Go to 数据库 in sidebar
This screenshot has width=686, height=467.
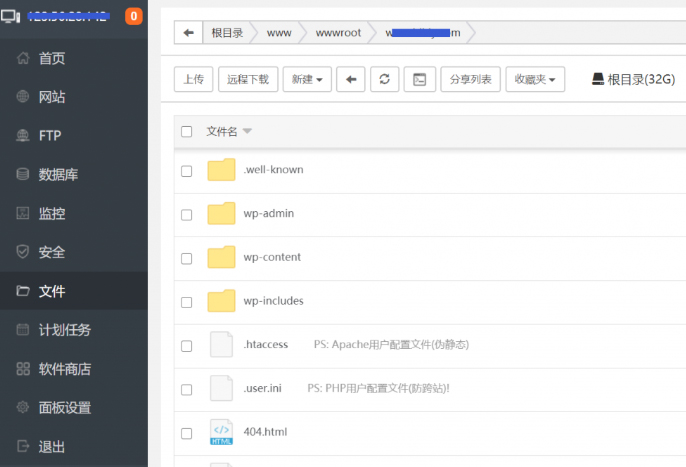coord(58,175)
